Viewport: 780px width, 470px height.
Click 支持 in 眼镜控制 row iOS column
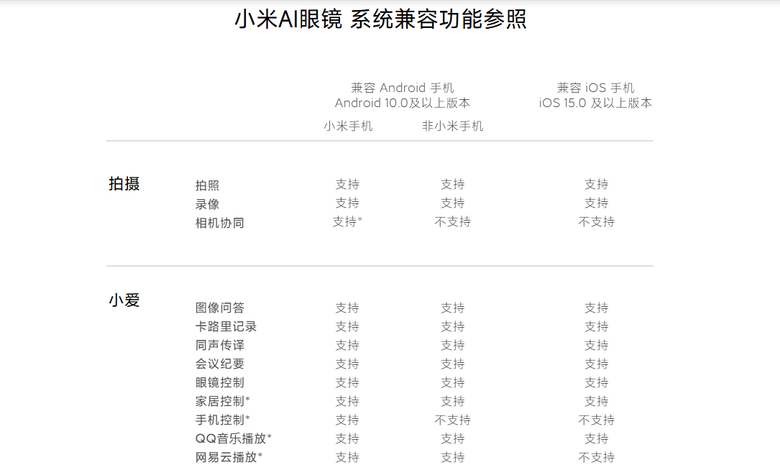coord(596,382)
